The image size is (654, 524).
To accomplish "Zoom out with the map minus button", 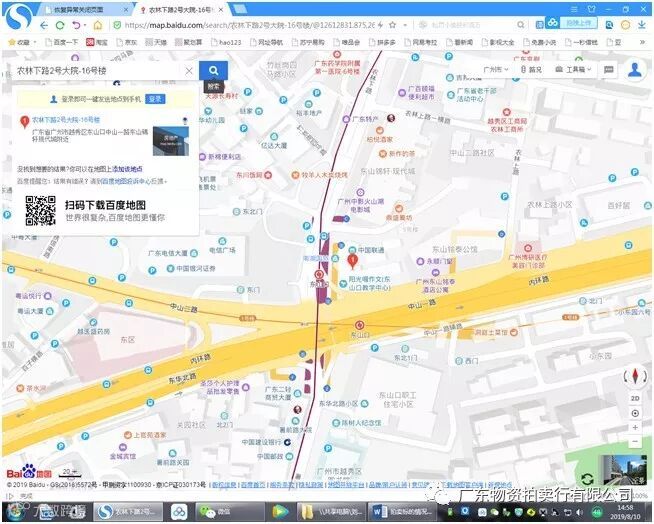I will point(635,441).
